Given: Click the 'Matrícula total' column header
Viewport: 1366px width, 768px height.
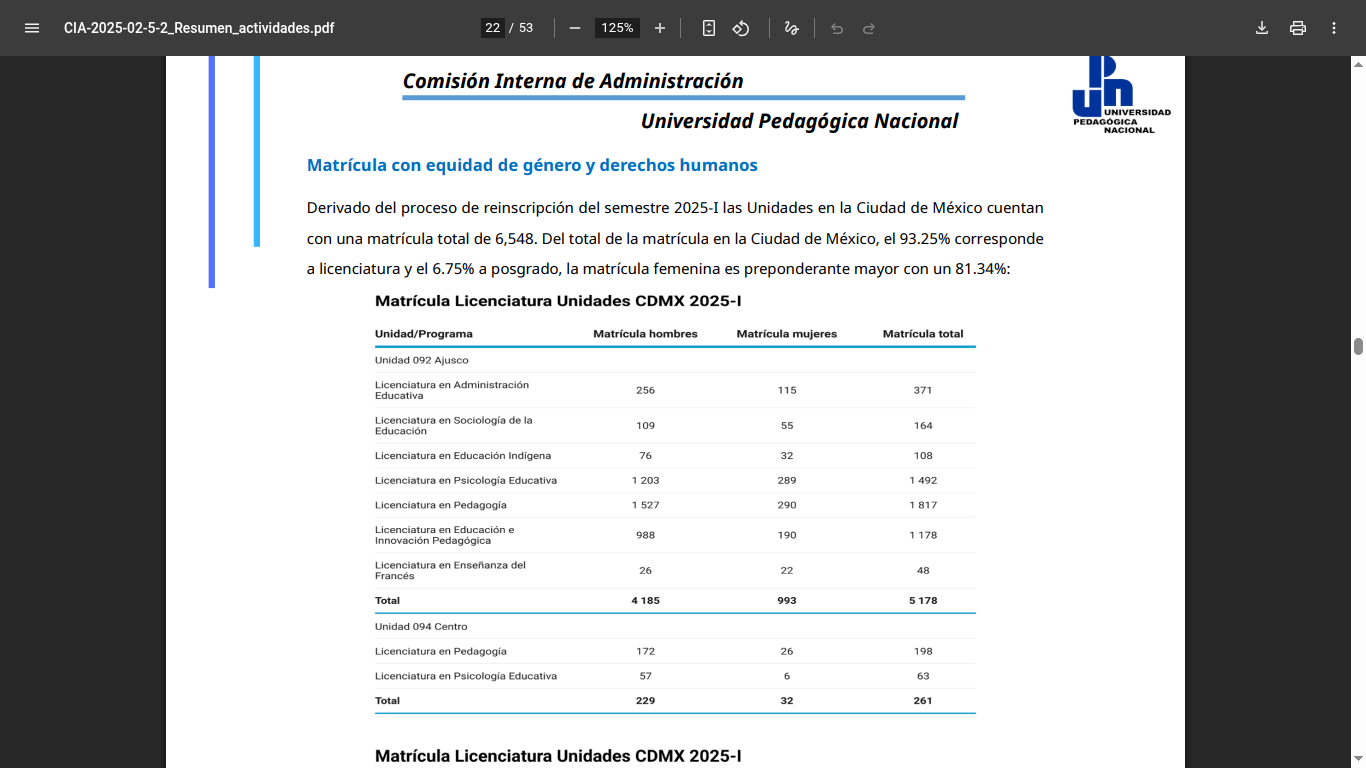Looking at the screenshot, I should pos(922,334).
